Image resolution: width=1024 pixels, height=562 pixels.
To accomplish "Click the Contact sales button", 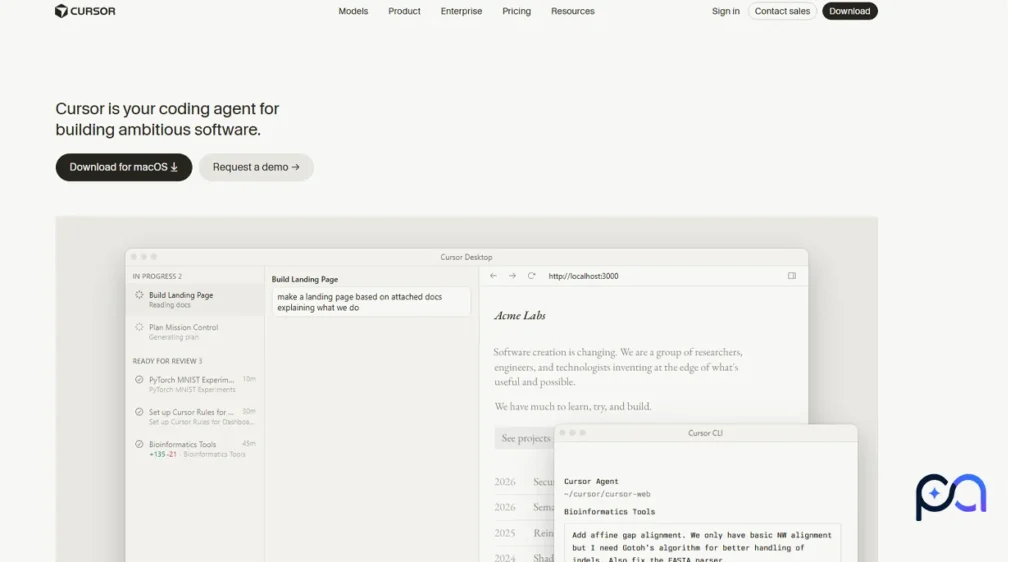I will pos(782,11).
